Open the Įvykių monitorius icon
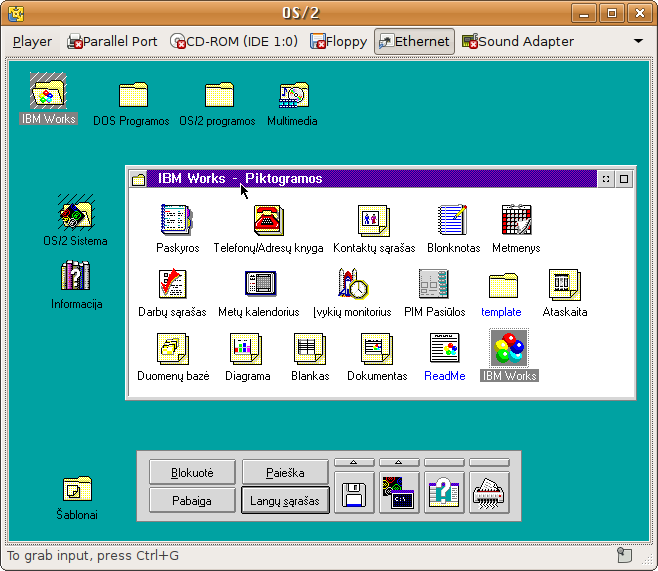658x571 pixels. [352, 283]
